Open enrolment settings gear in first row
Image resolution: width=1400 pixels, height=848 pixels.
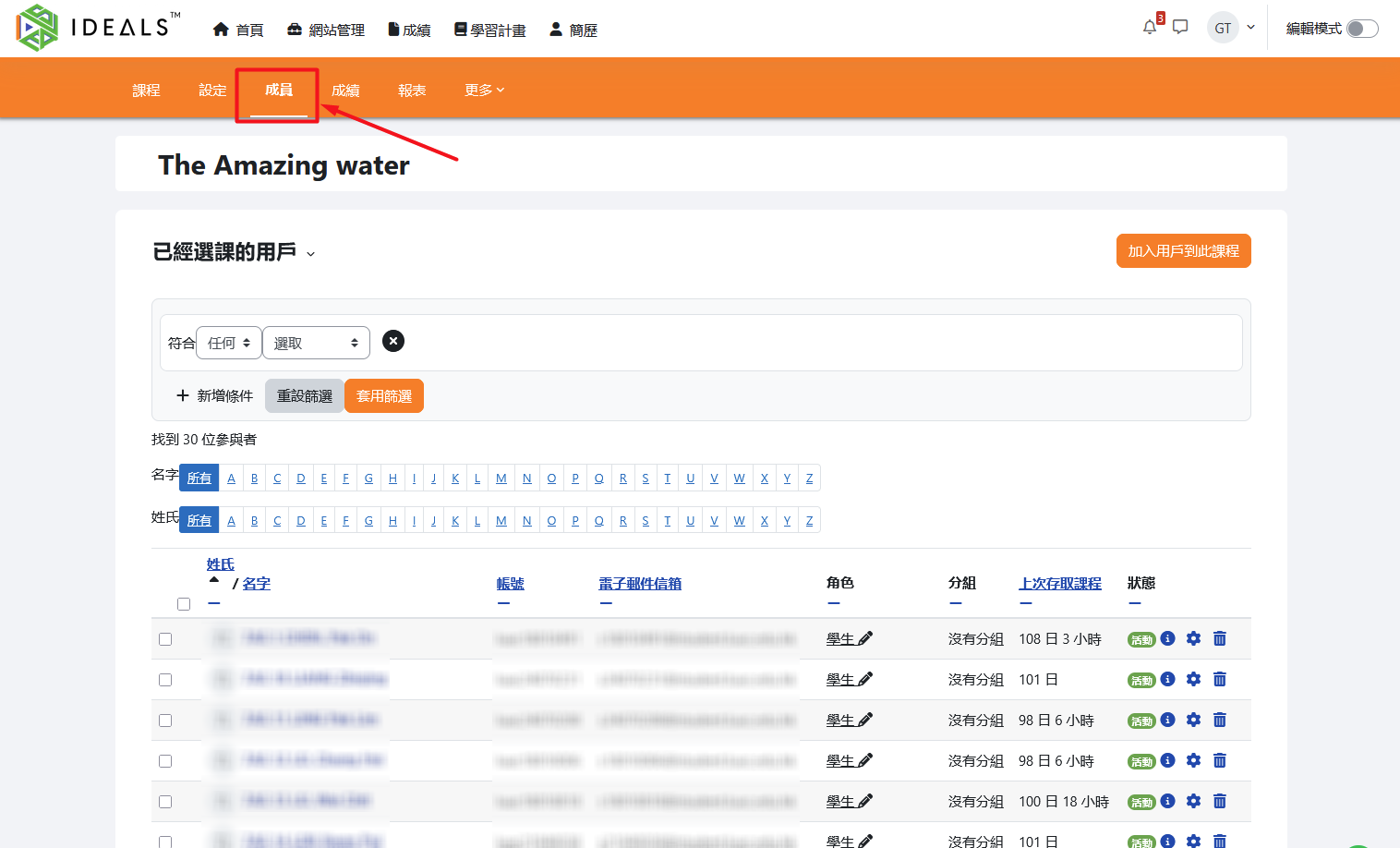pyautogui.click(x=1193, y=638)
